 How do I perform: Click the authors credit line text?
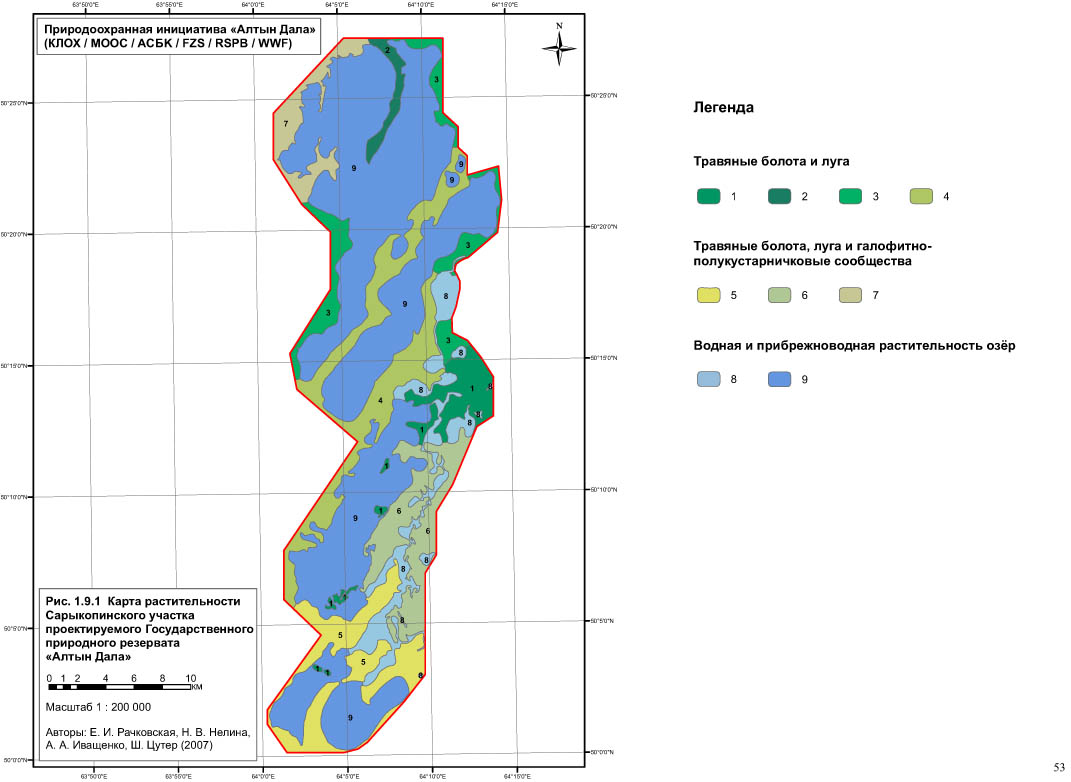[x=145, y=738]
